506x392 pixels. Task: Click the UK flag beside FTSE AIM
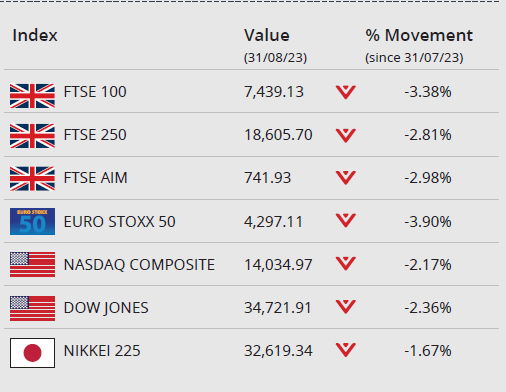pos(32,179)
